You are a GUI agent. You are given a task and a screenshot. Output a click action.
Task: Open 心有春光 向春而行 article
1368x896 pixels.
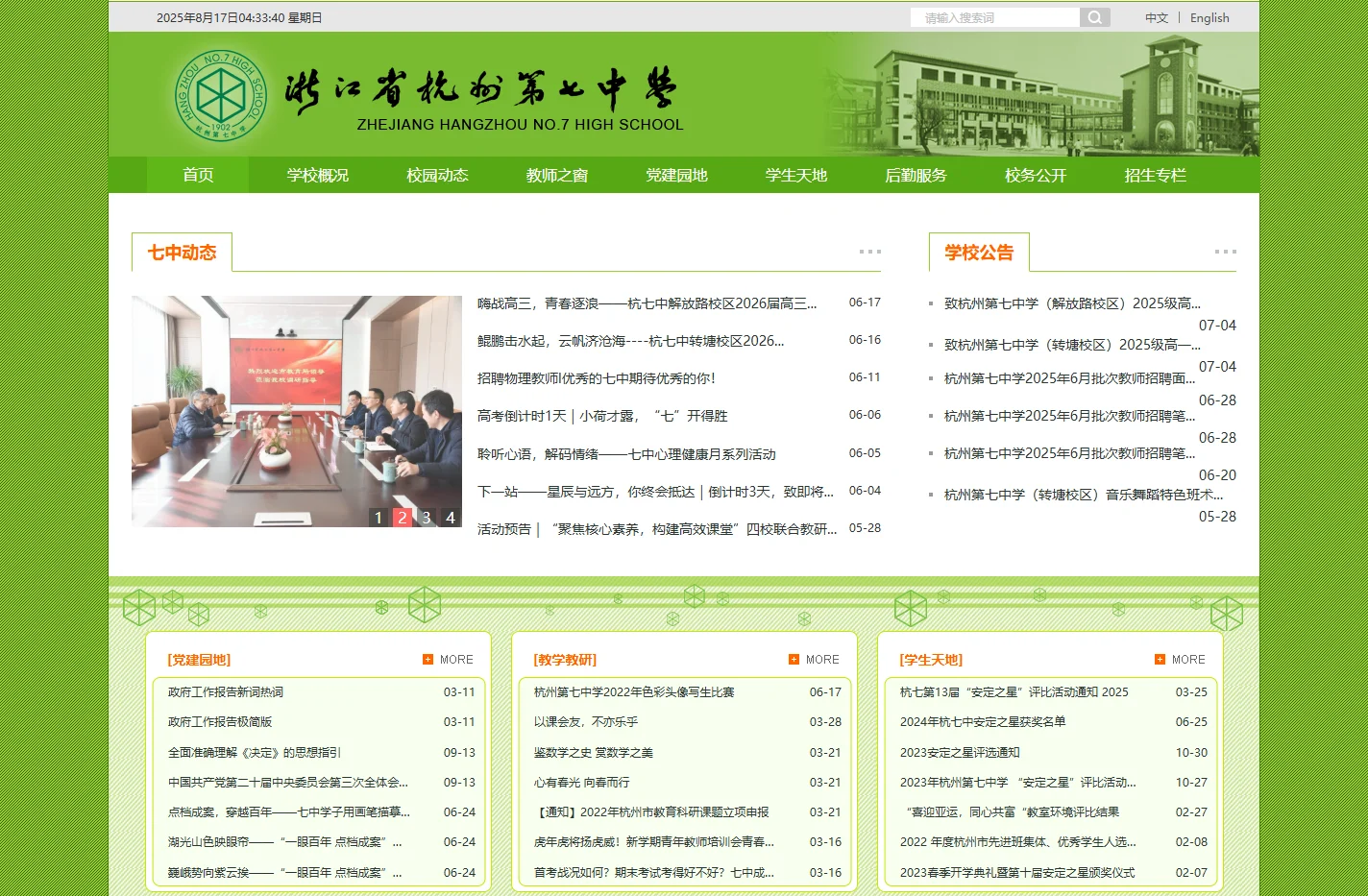582,783
